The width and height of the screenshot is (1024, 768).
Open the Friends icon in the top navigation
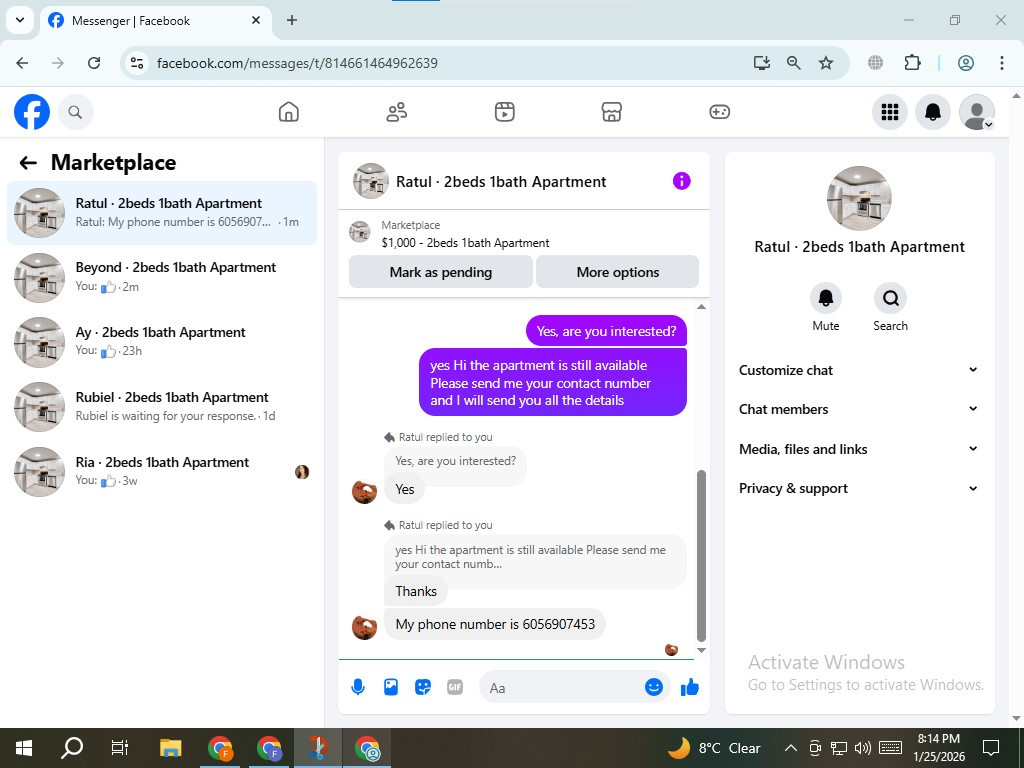point(396,112)
